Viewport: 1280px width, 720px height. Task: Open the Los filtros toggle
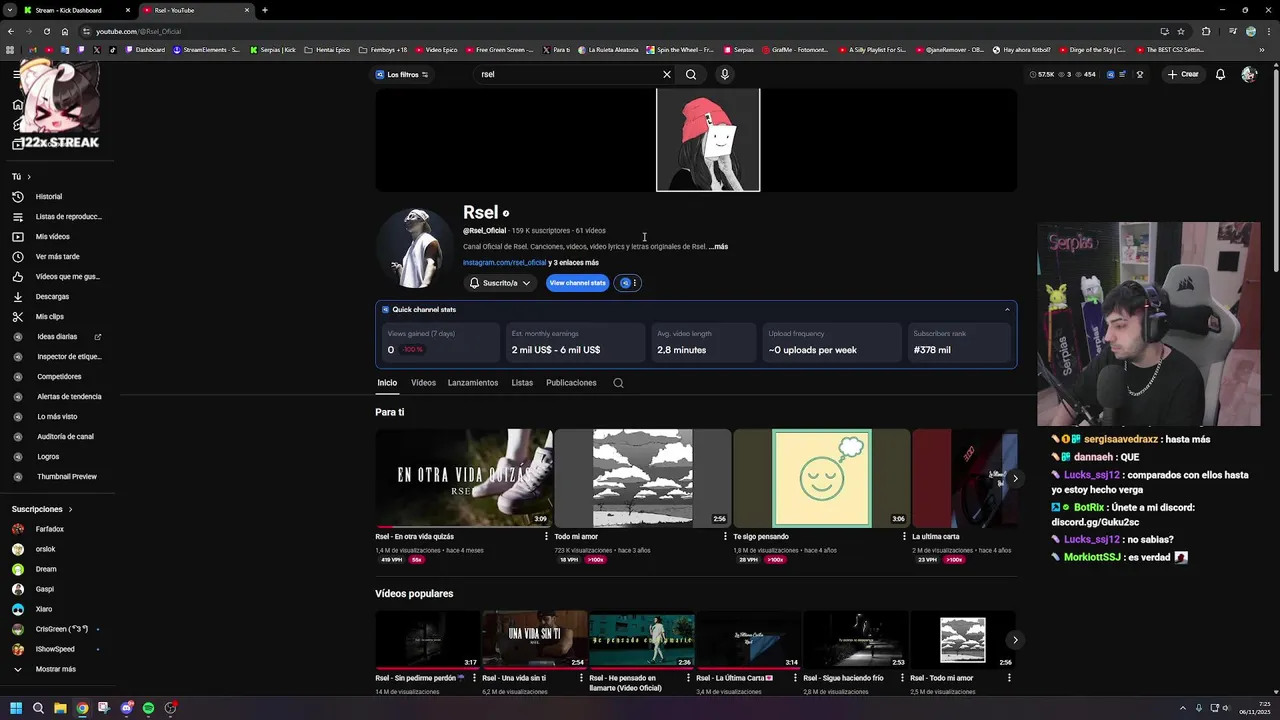[402, 74]
